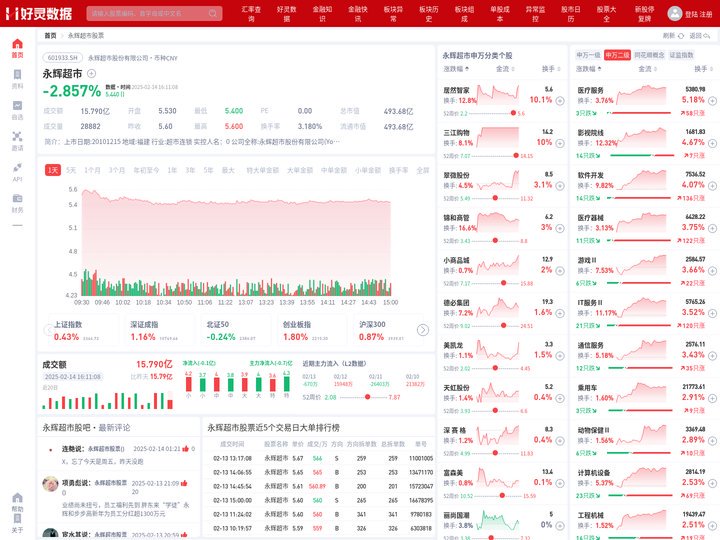This screenshot has width=720, height=540.
Task: Show 特大单金额 chart series
Action: [263, 170]
